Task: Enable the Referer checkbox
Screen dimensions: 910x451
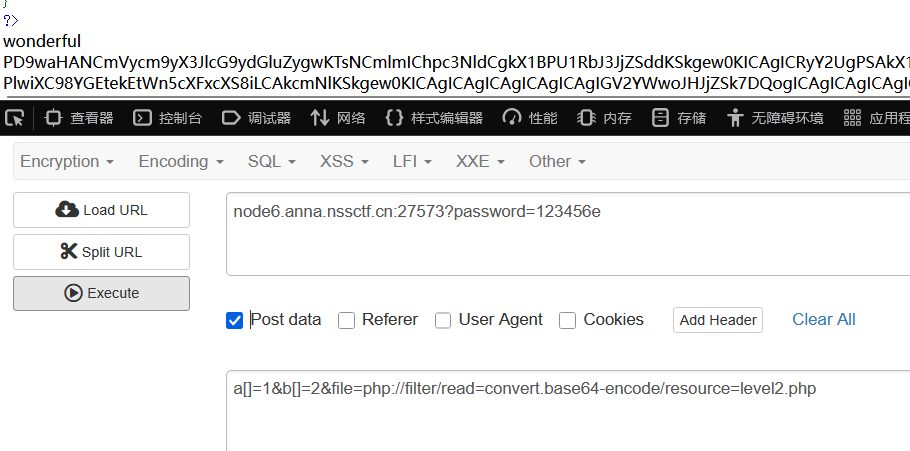Action: tap(347, 320)
